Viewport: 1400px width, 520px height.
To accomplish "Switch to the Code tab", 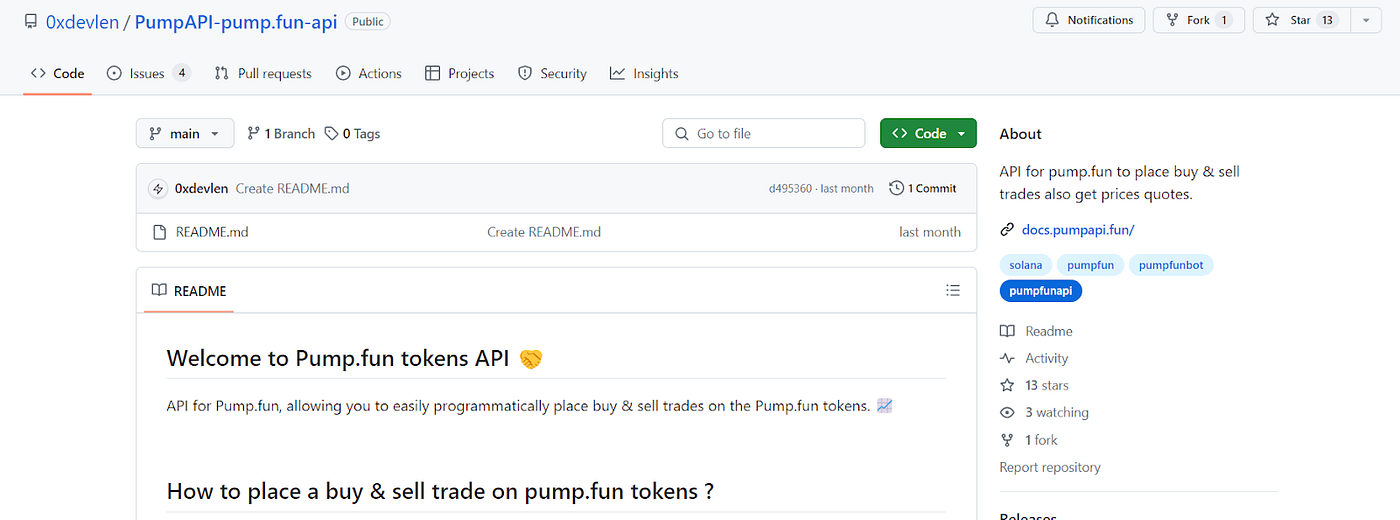I will 57,73.
